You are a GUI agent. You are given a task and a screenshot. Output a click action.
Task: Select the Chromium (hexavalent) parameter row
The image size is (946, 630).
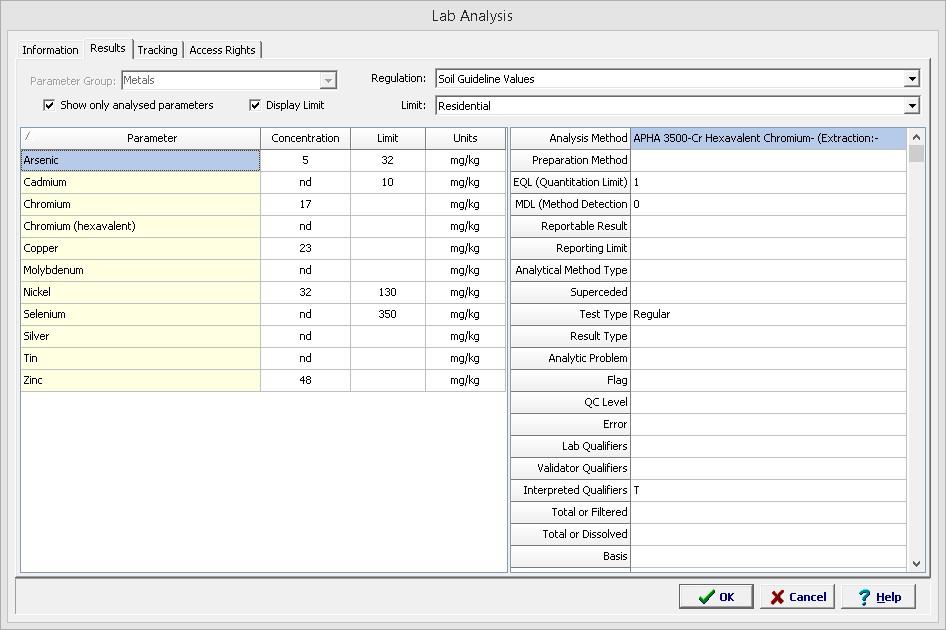140,226
